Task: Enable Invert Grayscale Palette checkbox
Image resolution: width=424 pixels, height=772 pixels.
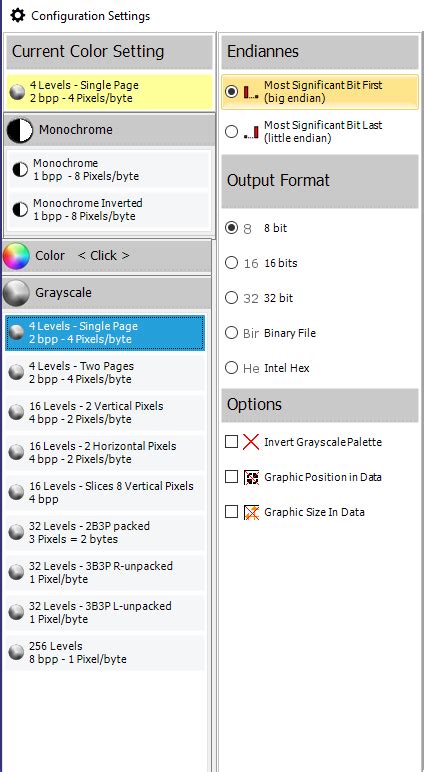Action: [x=231, y=442]
